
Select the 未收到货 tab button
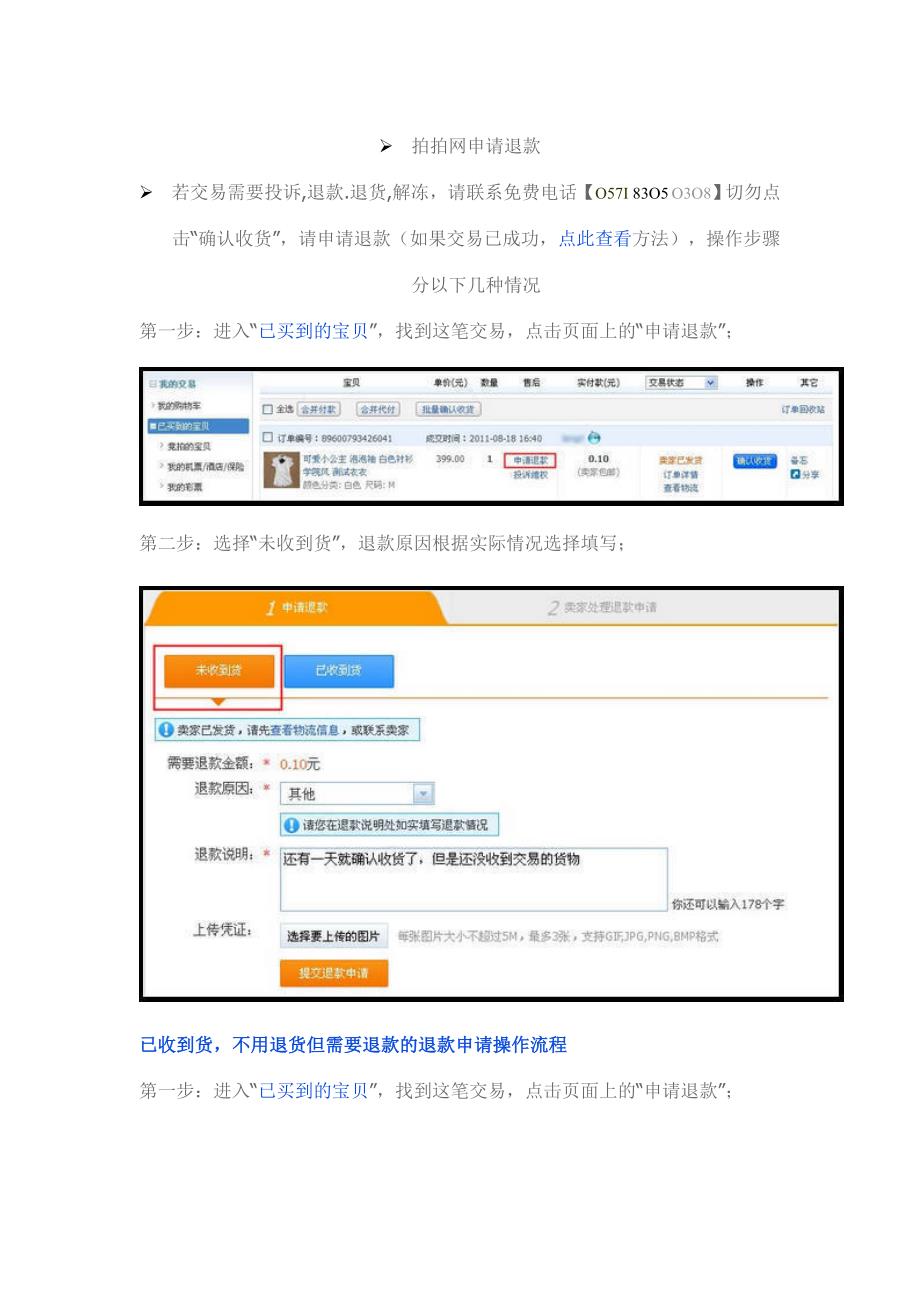pos(218,671)
